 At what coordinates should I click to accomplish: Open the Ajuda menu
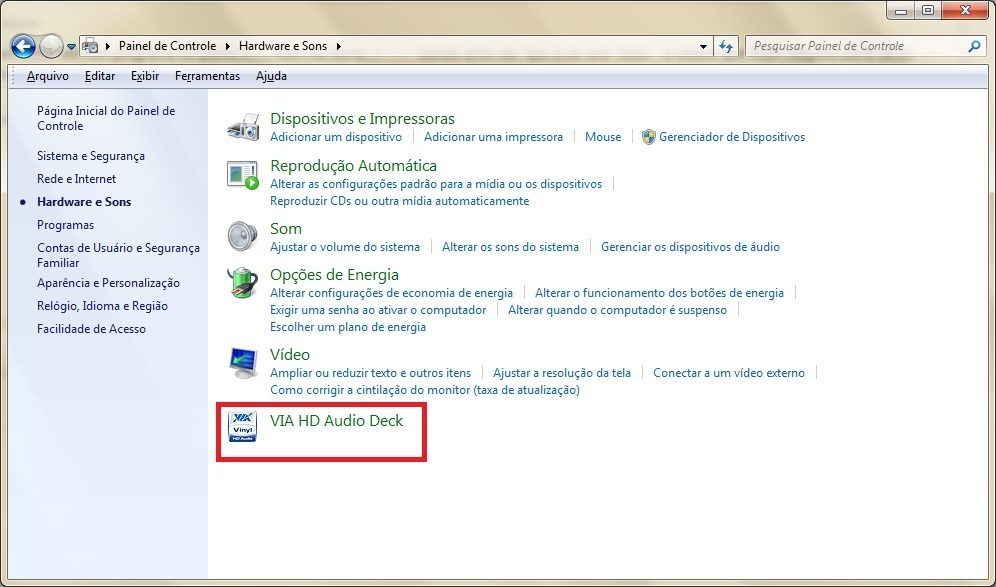[x=271, y=76]
